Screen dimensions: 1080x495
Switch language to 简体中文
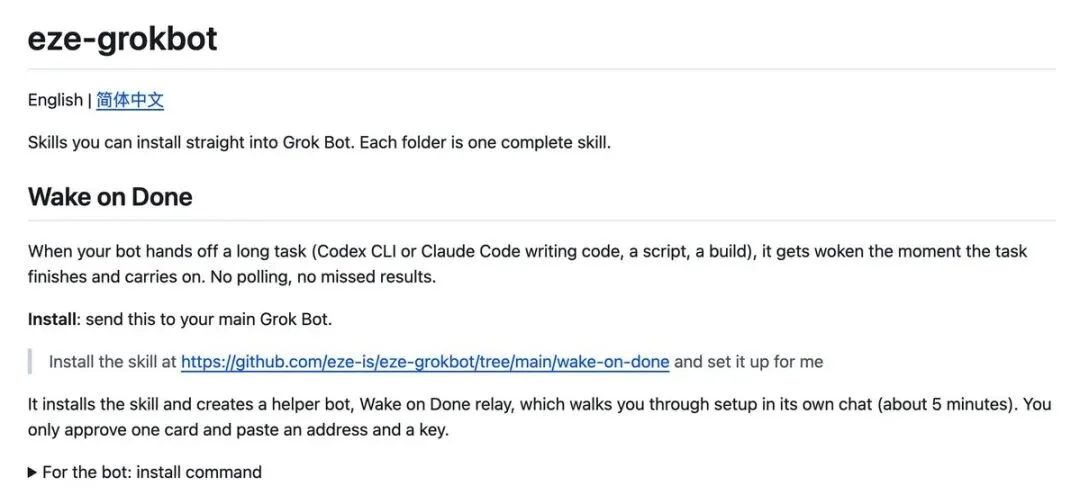click(129, 101)
